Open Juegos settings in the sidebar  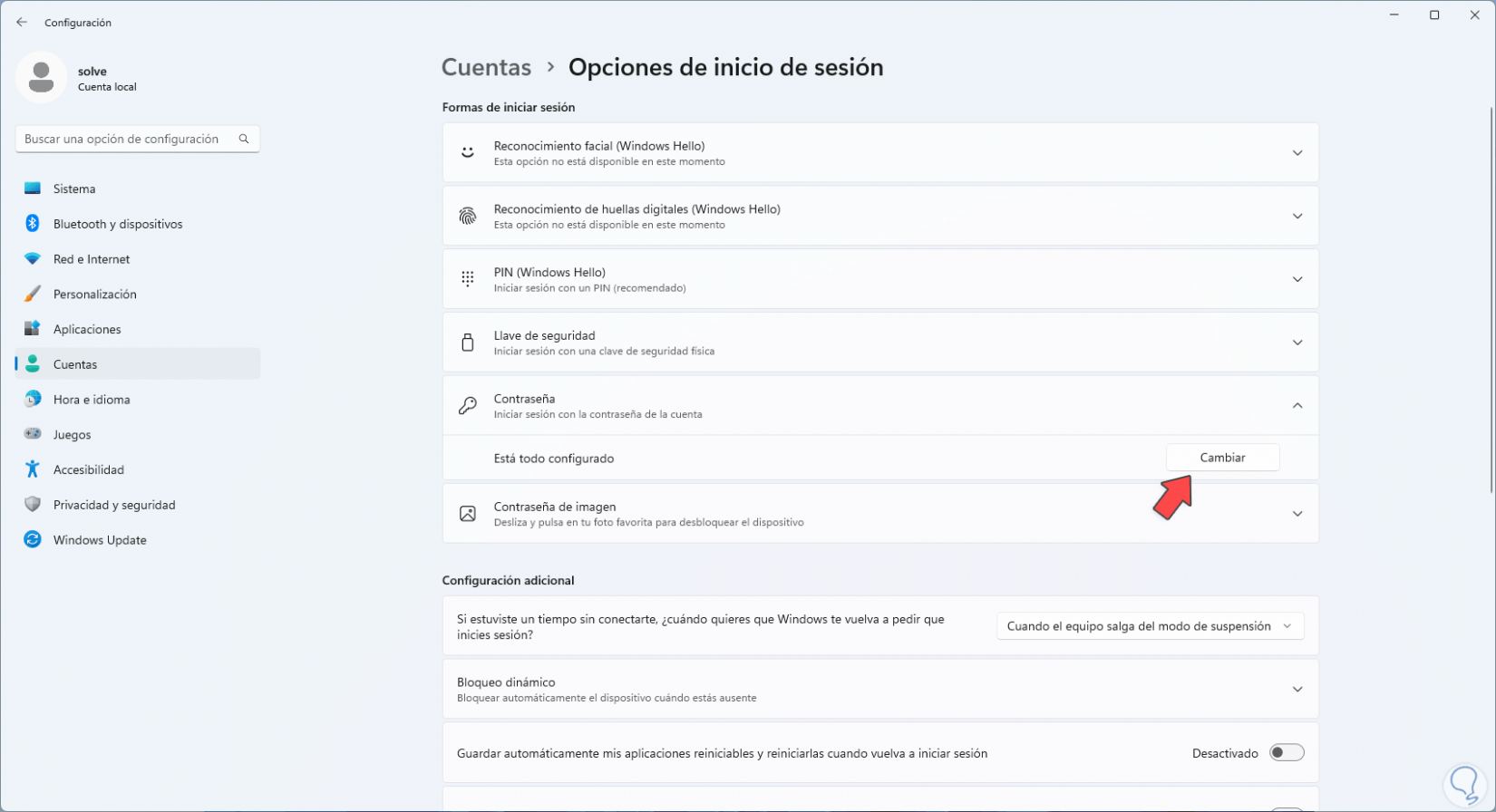(x=138, y=434)
